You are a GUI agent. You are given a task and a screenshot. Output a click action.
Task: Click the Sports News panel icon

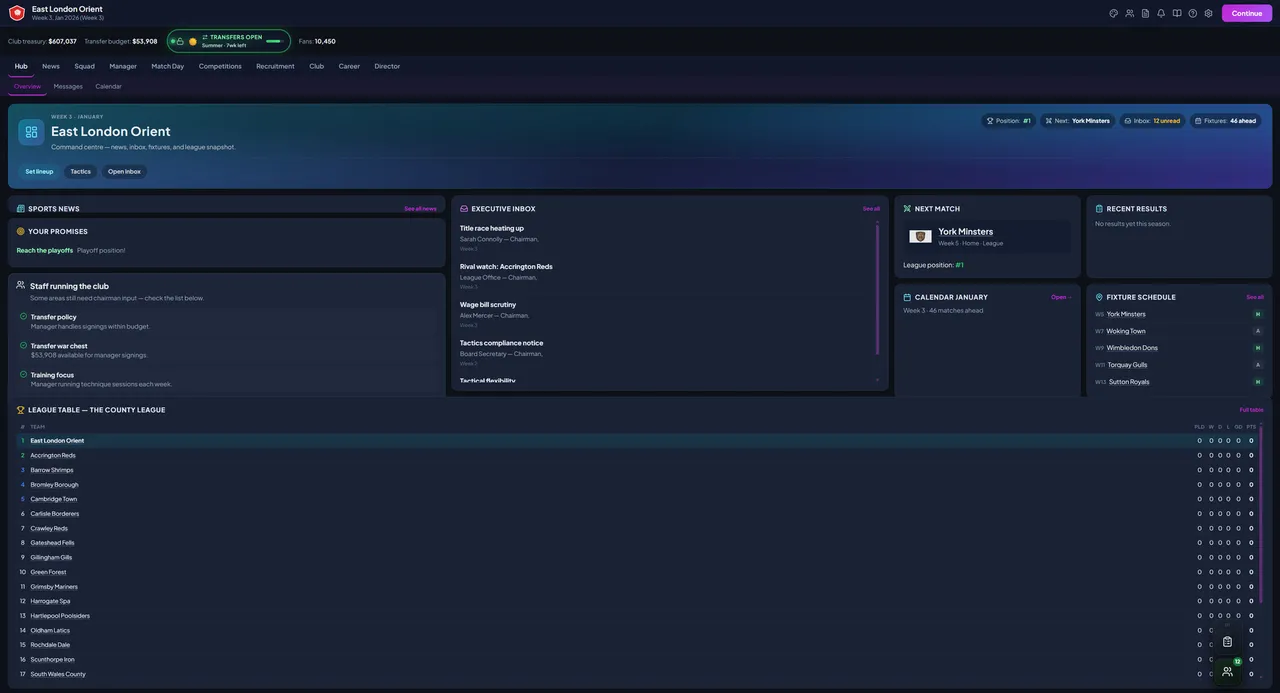pos(21,209)
